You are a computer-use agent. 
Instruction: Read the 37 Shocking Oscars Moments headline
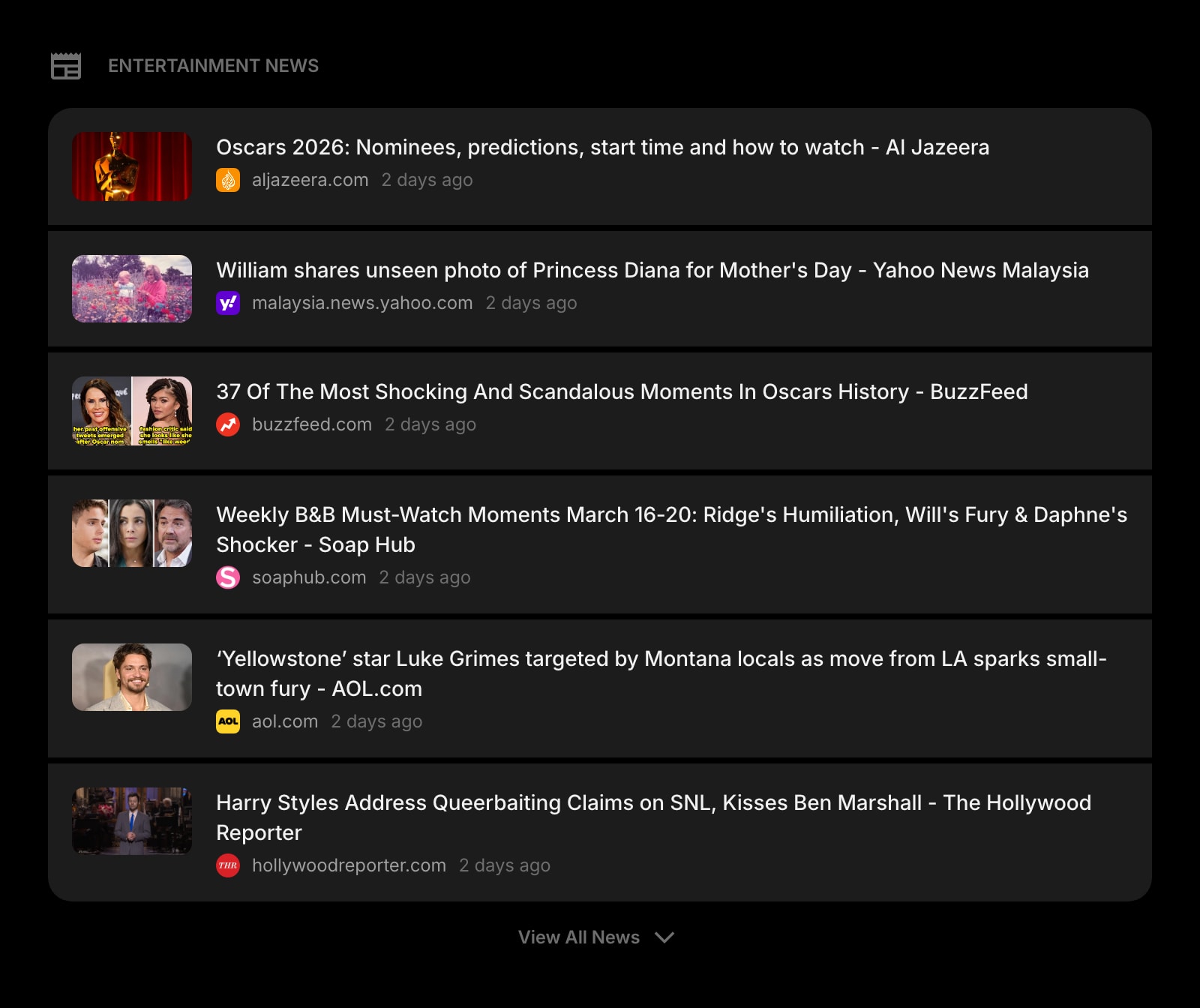[622, 391]
